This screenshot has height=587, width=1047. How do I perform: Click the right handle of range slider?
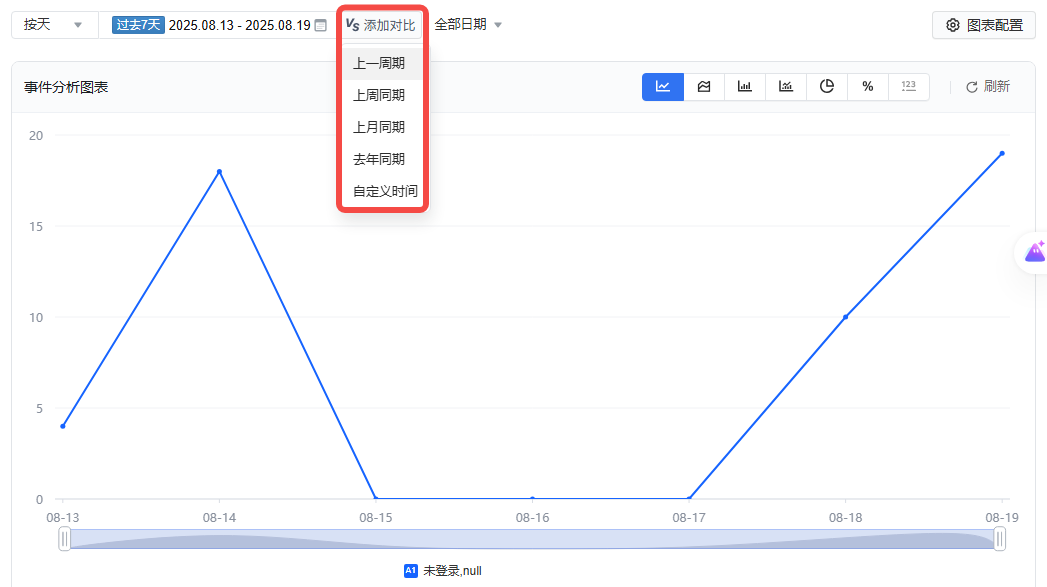[1000, 539]
